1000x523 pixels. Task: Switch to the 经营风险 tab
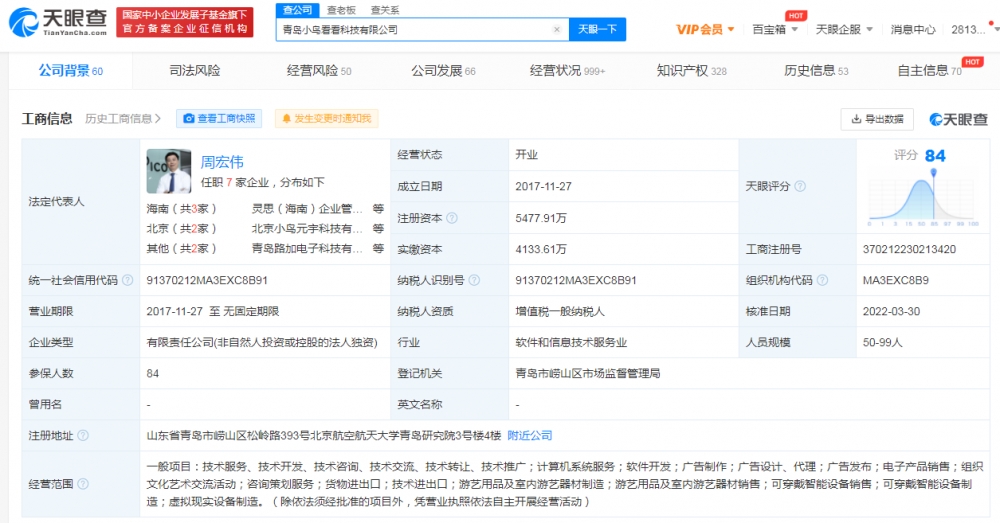[318, 70]
